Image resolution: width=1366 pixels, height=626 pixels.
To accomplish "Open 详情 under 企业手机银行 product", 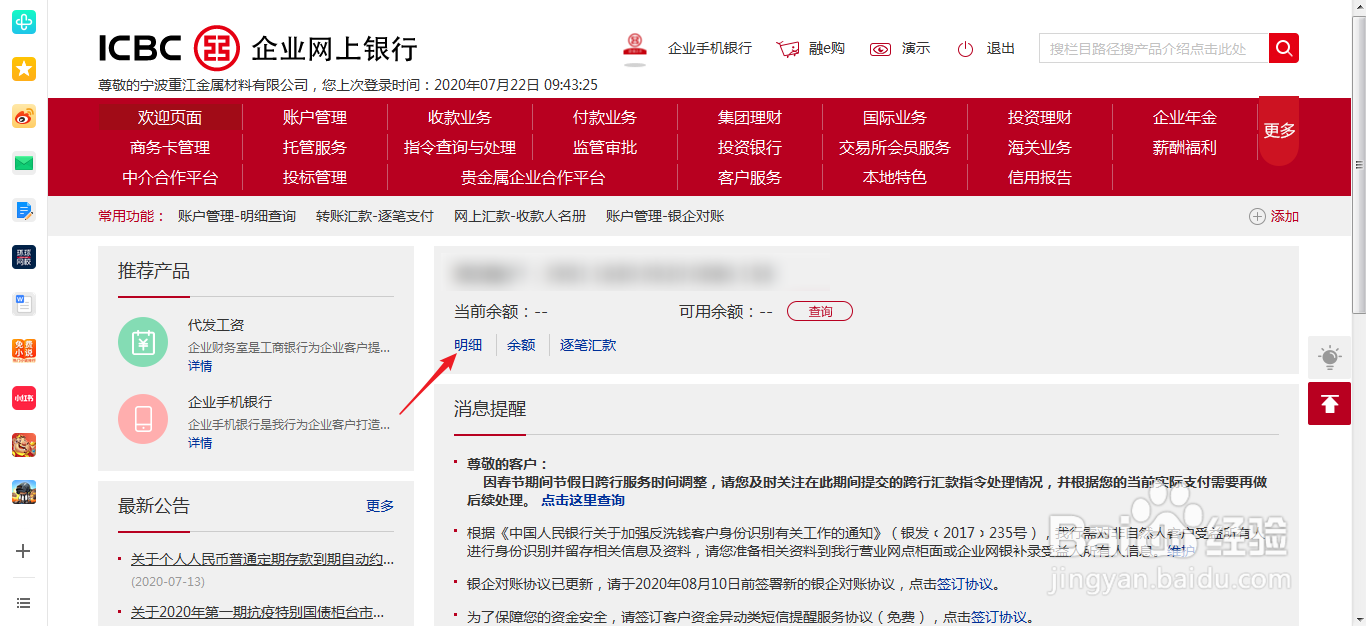I will click(200, 443).
